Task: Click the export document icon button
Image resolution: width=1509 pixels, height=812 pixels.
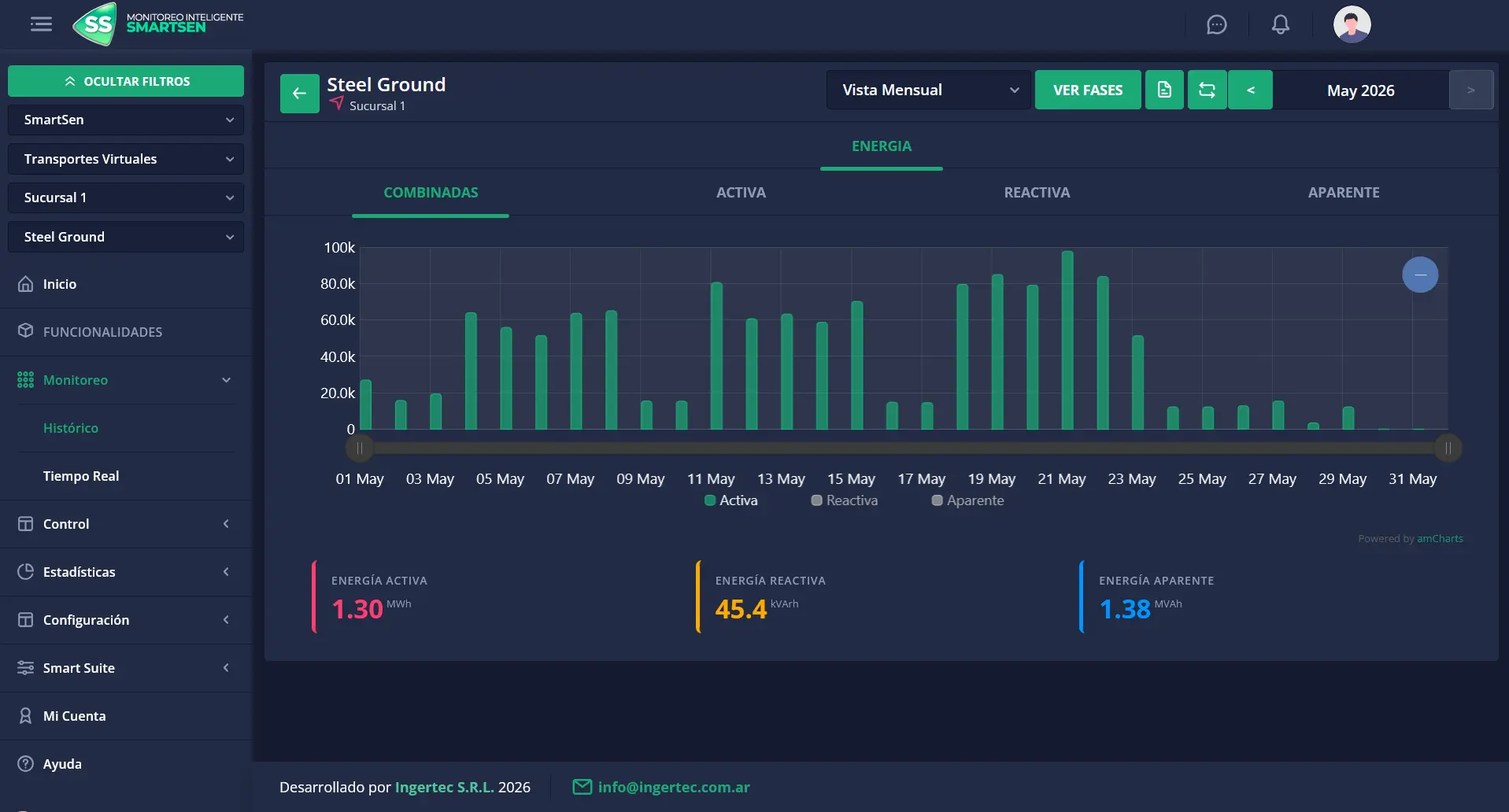Action: (x=1164, y=90)
